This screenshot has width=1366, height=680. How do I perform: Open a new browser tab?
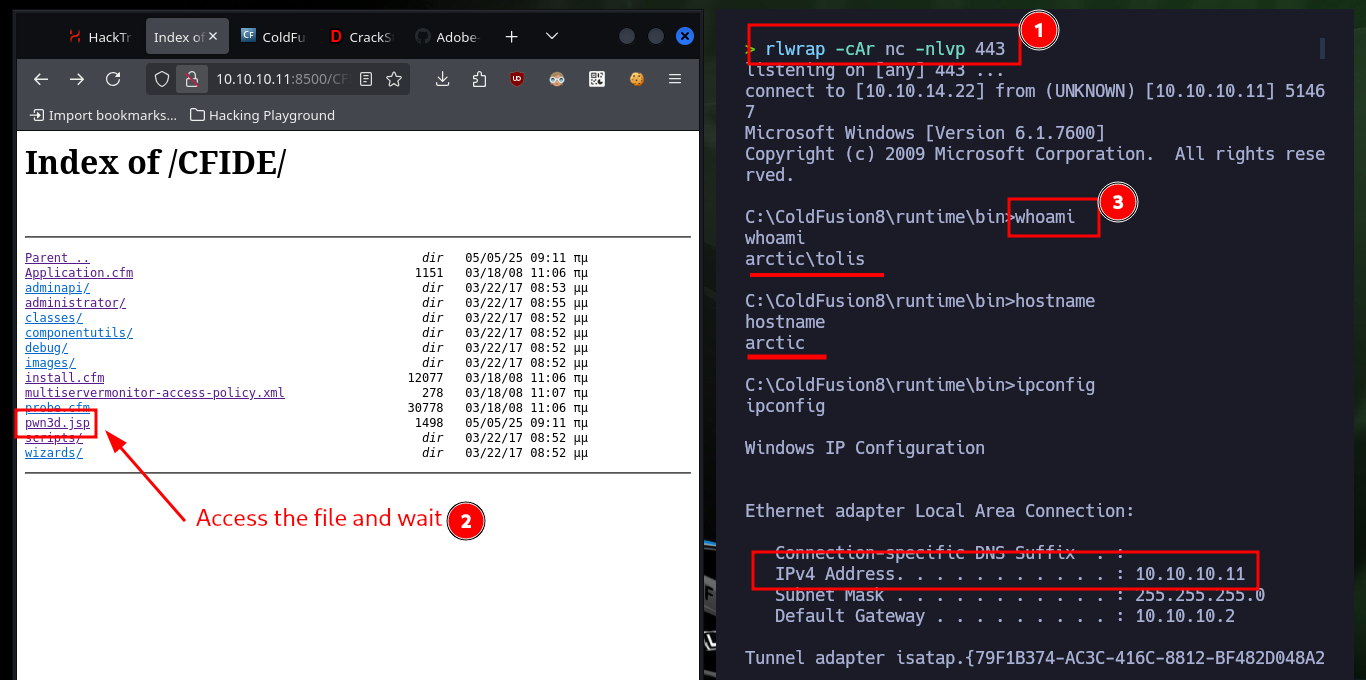click(x=511, y=36)
